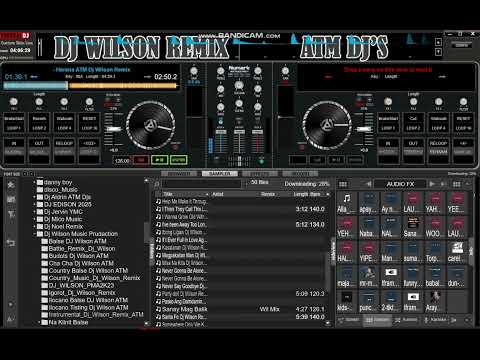Screen dimensions: 480x360
Task: Trigger the 'Man' sampler pad
Action: 390,252
